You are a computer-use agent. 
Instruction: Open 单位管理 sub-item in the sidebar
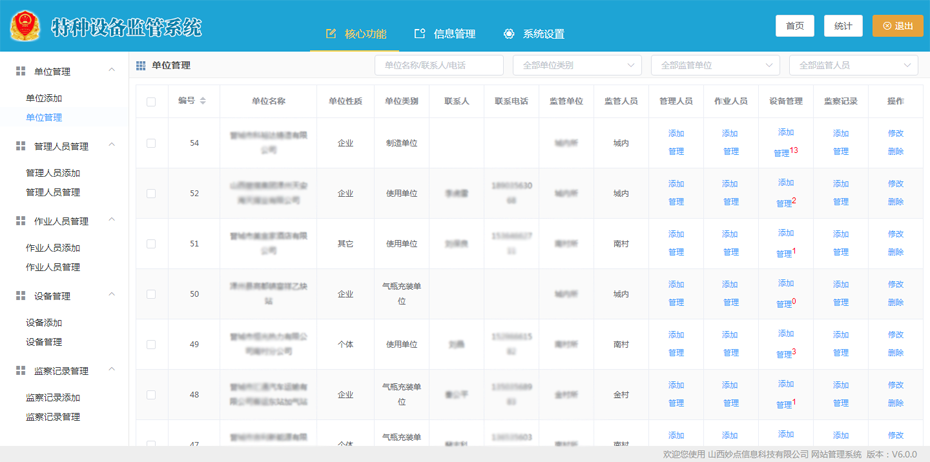pos(44,117)
